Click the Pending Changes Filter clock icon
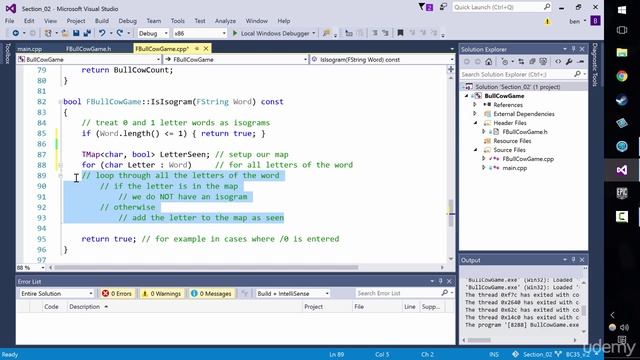Image resolution: width=640 pixels, height=360 pixels. pos(505,62)
